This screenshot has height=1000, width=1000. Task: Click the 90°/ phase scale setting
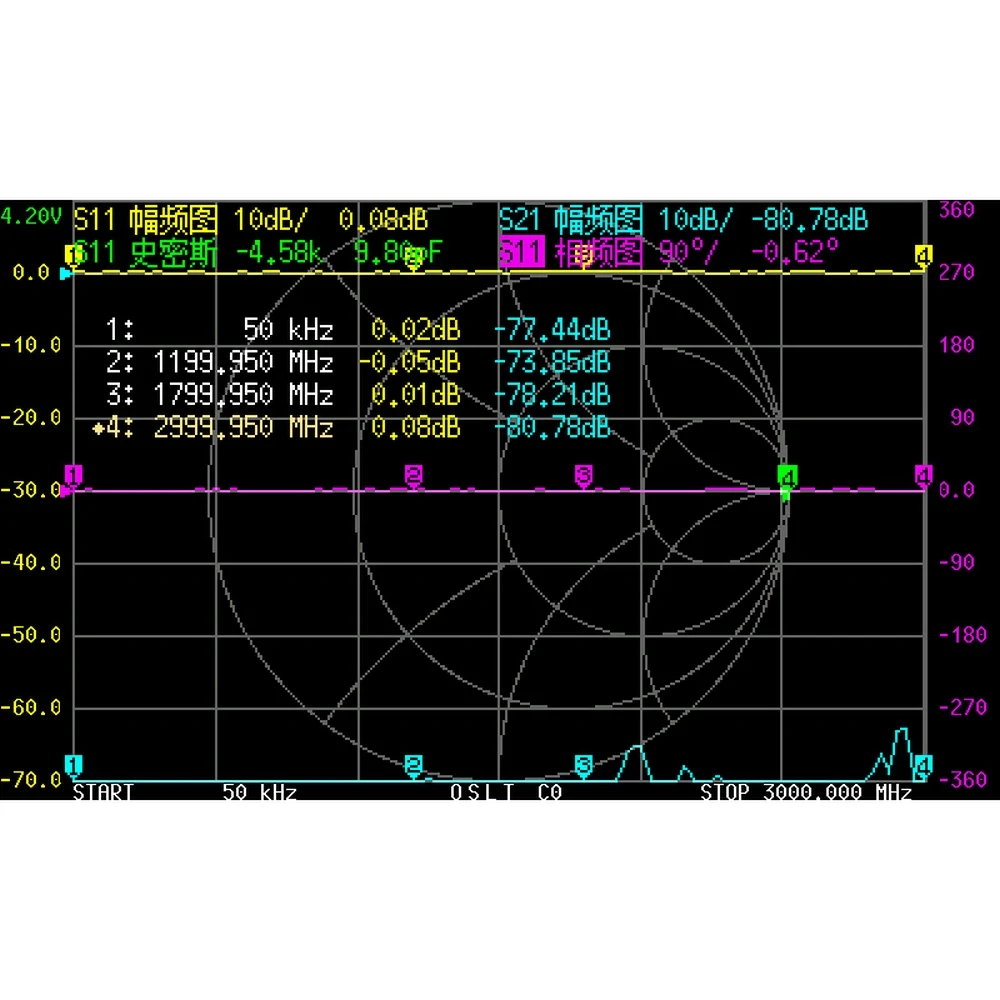pyautogui.click(x=688, y=253)
